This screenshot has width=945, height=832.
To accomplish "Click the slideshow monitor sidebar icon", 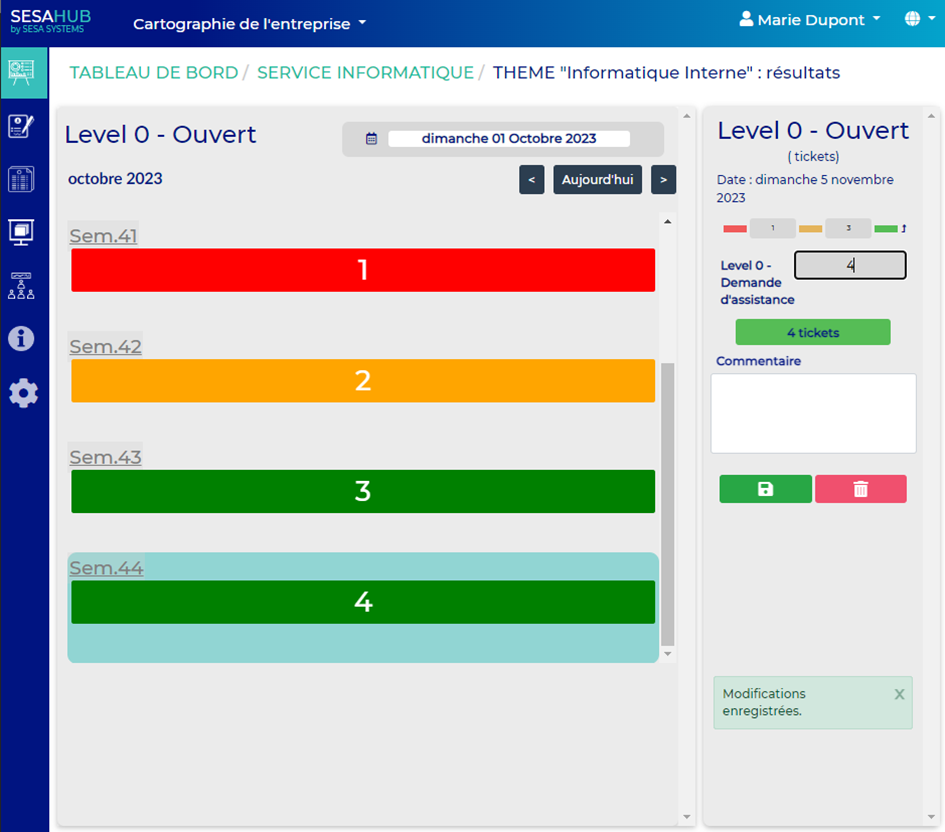I will (22, 232).
